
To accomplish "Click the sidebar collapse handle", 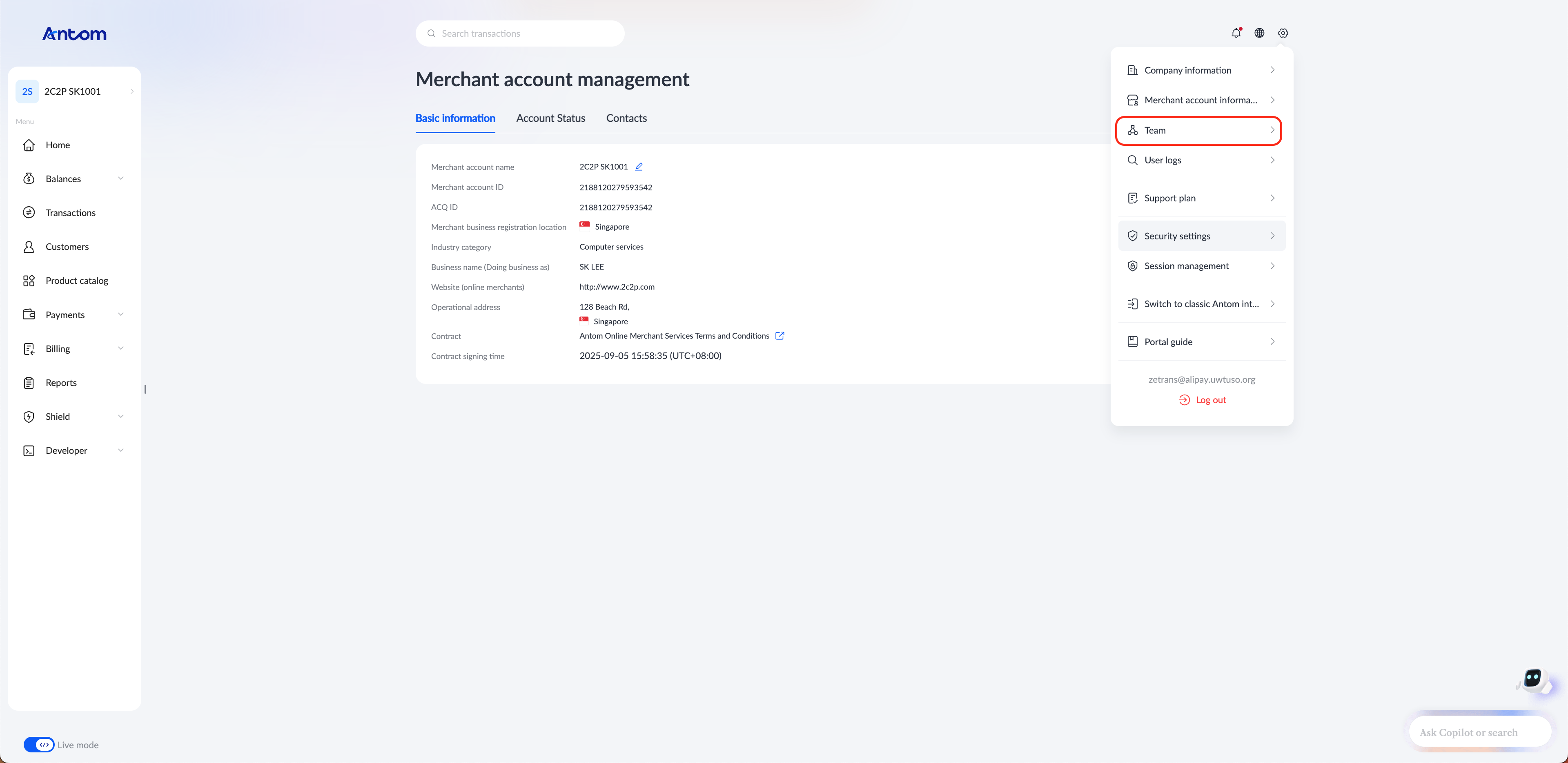I will click(x=145, y=389).
